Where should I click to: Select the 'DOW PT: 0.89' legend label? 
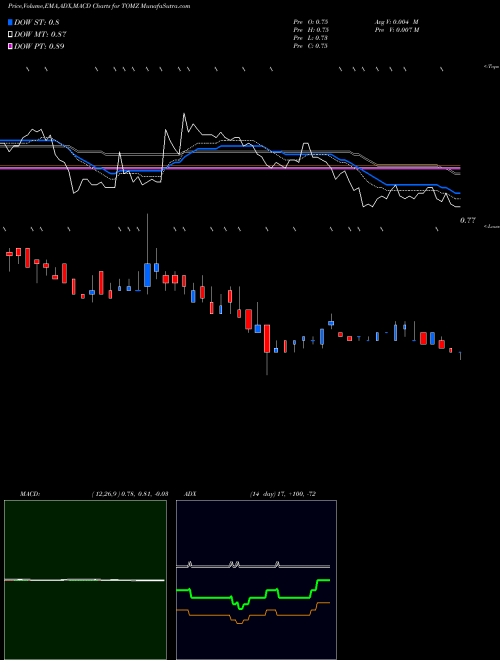click(x=39, y=46)
